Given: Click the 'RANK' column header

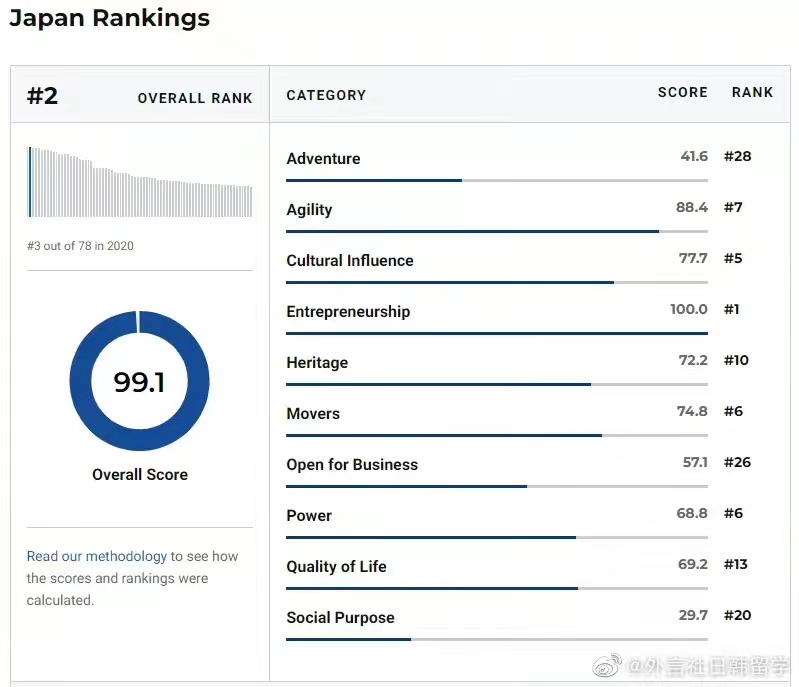Looking at the screenshot, I should (752, 92).
